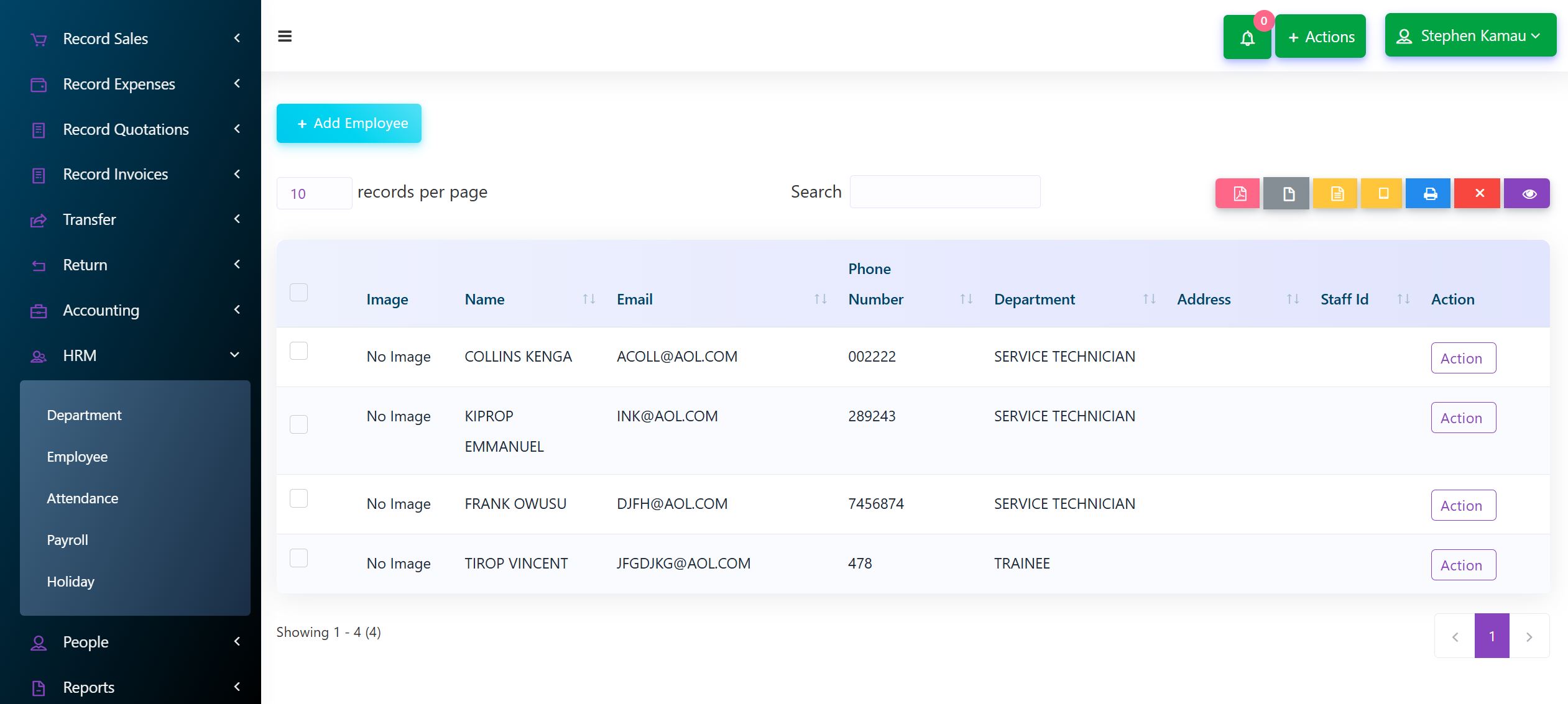Select the TIROP VINCENT row checkbox
Viewport: 1568px width, 704px height.
[x=298, y=558]
